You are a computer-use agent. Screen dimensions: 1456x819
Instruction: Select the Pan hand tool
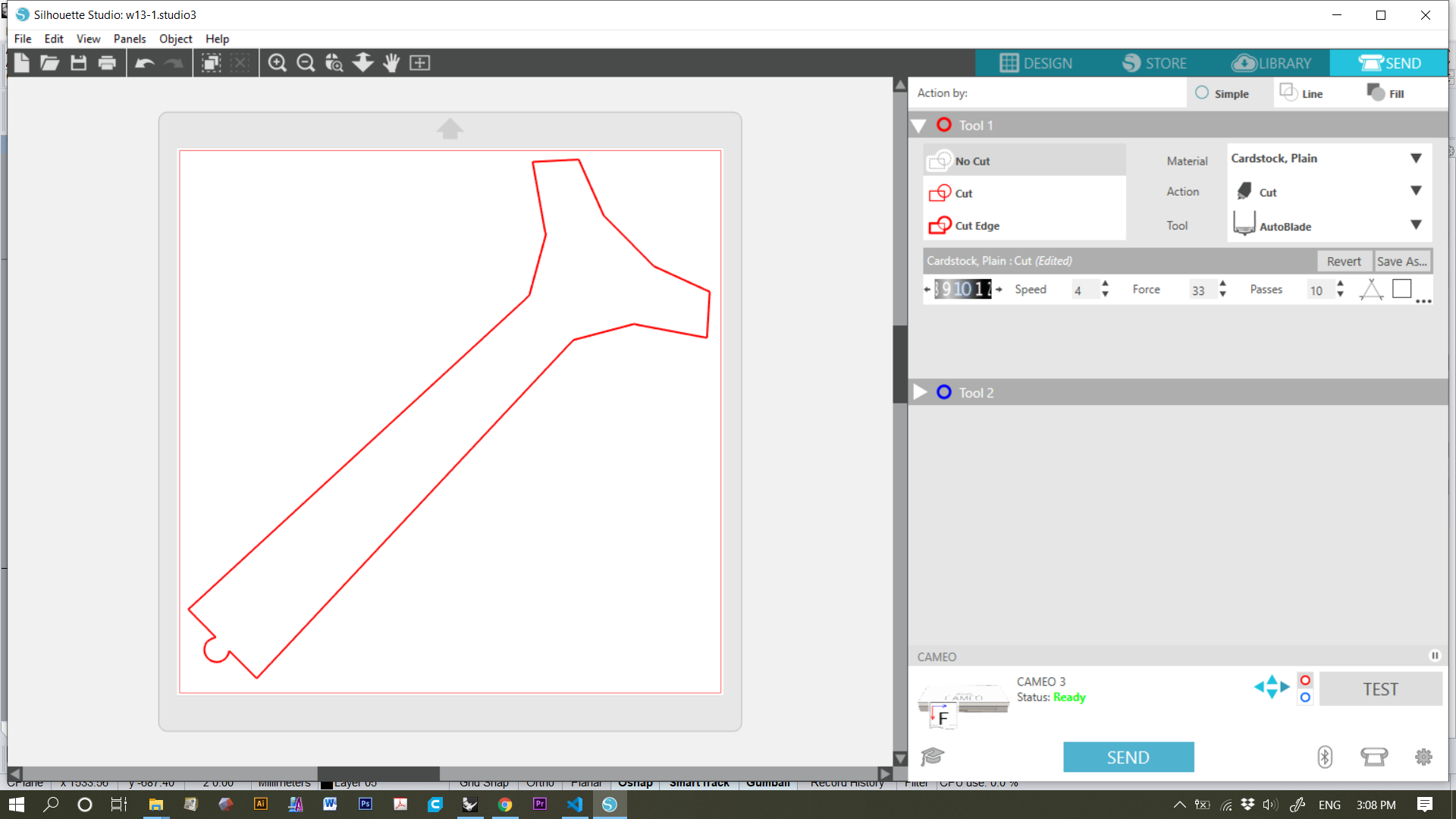coord(391,63)
